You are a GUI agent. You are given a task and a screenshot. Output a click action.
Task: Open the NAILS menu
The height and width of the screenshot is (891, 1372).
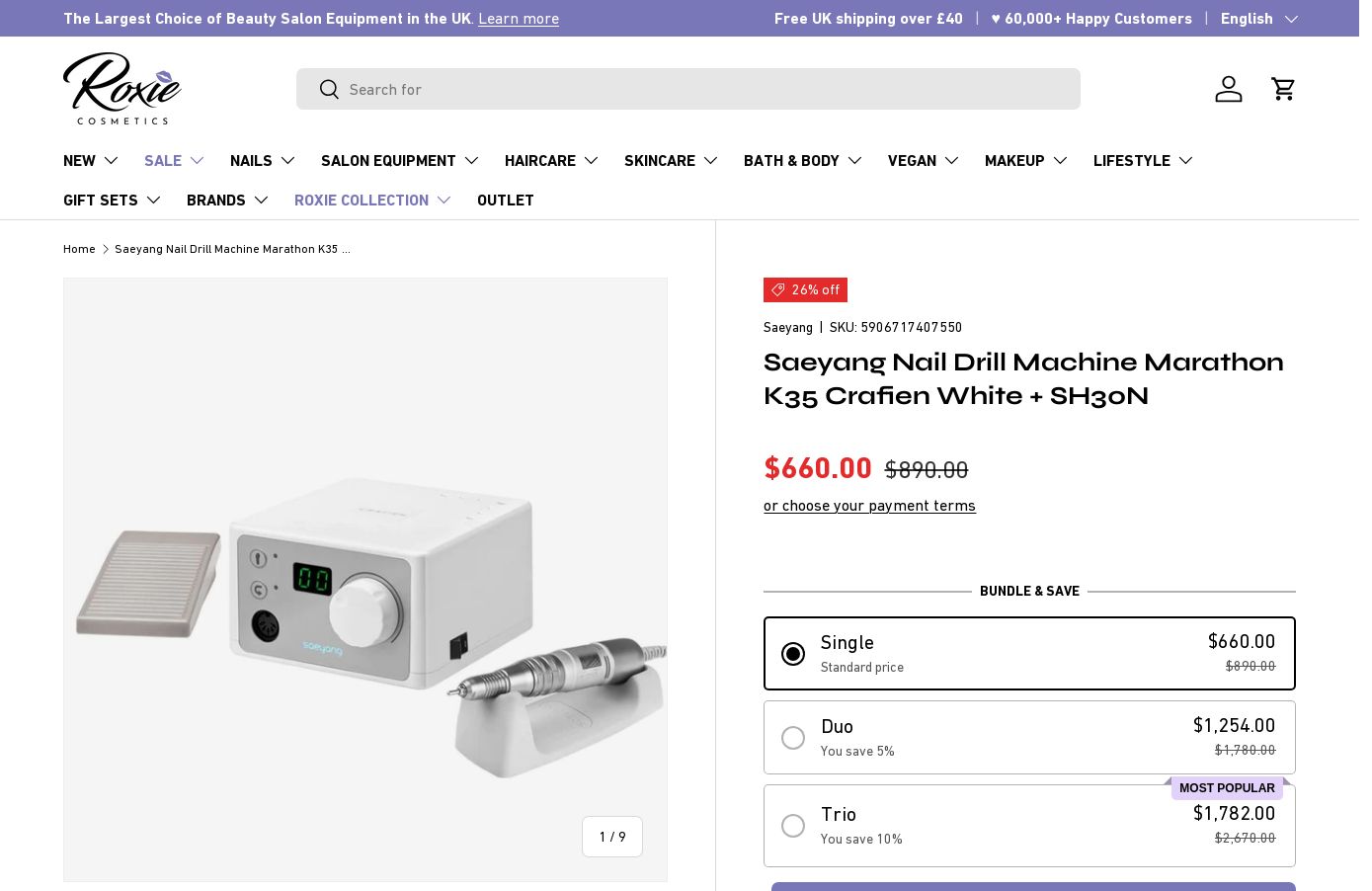[x=263, y=160]
